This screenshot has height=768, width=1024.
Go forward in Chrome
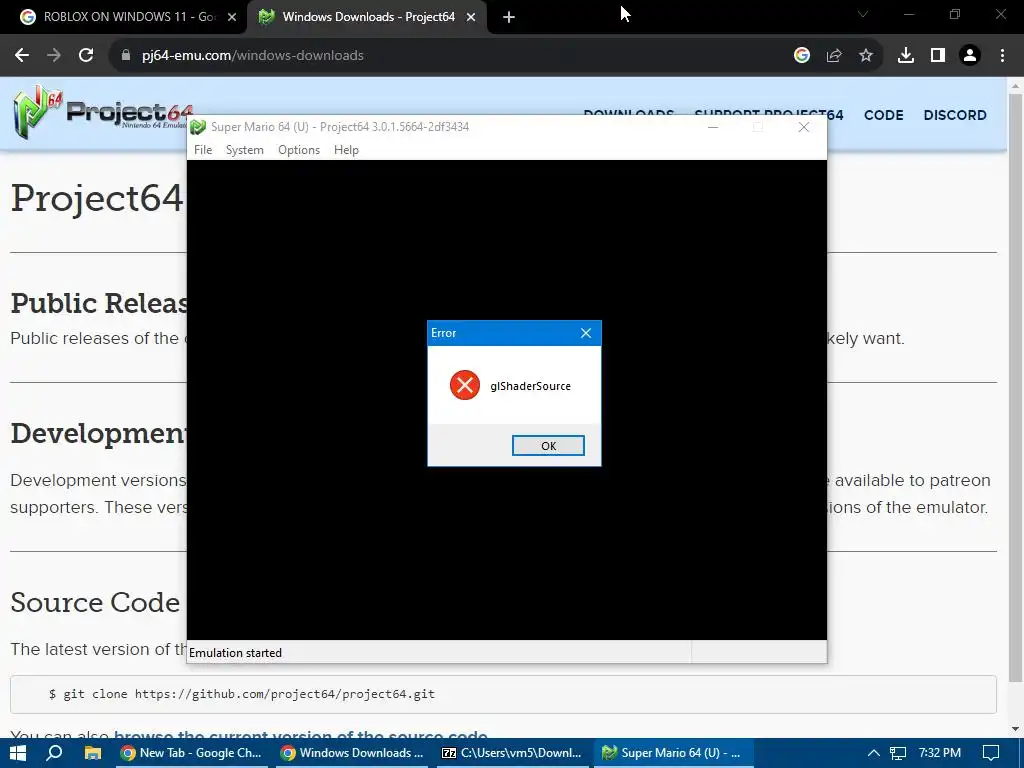point(54,56)
